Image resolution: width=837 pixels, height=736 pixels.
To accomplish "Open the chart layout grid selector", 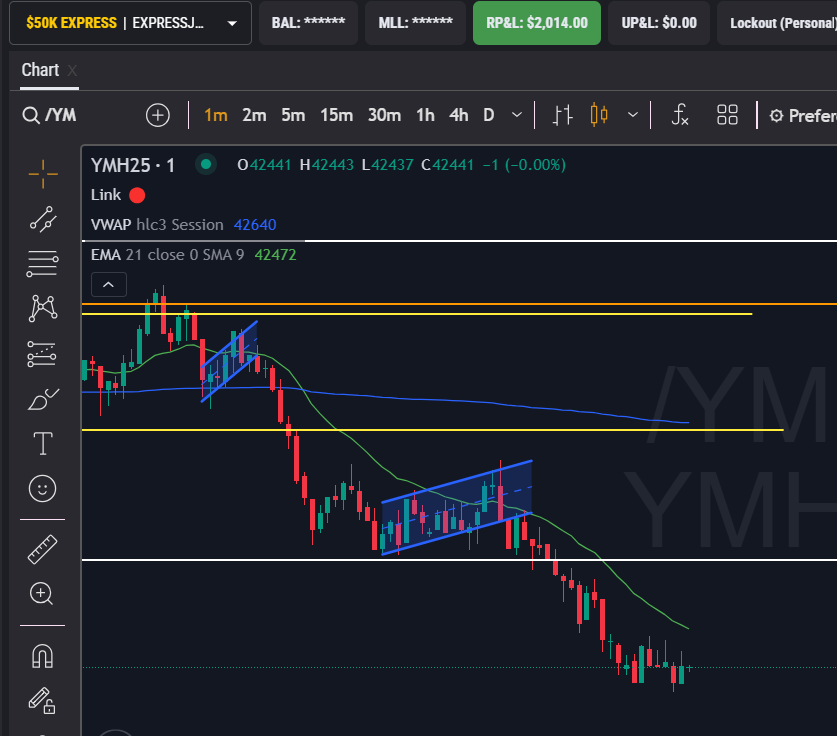I will click(x=727, y=115).
